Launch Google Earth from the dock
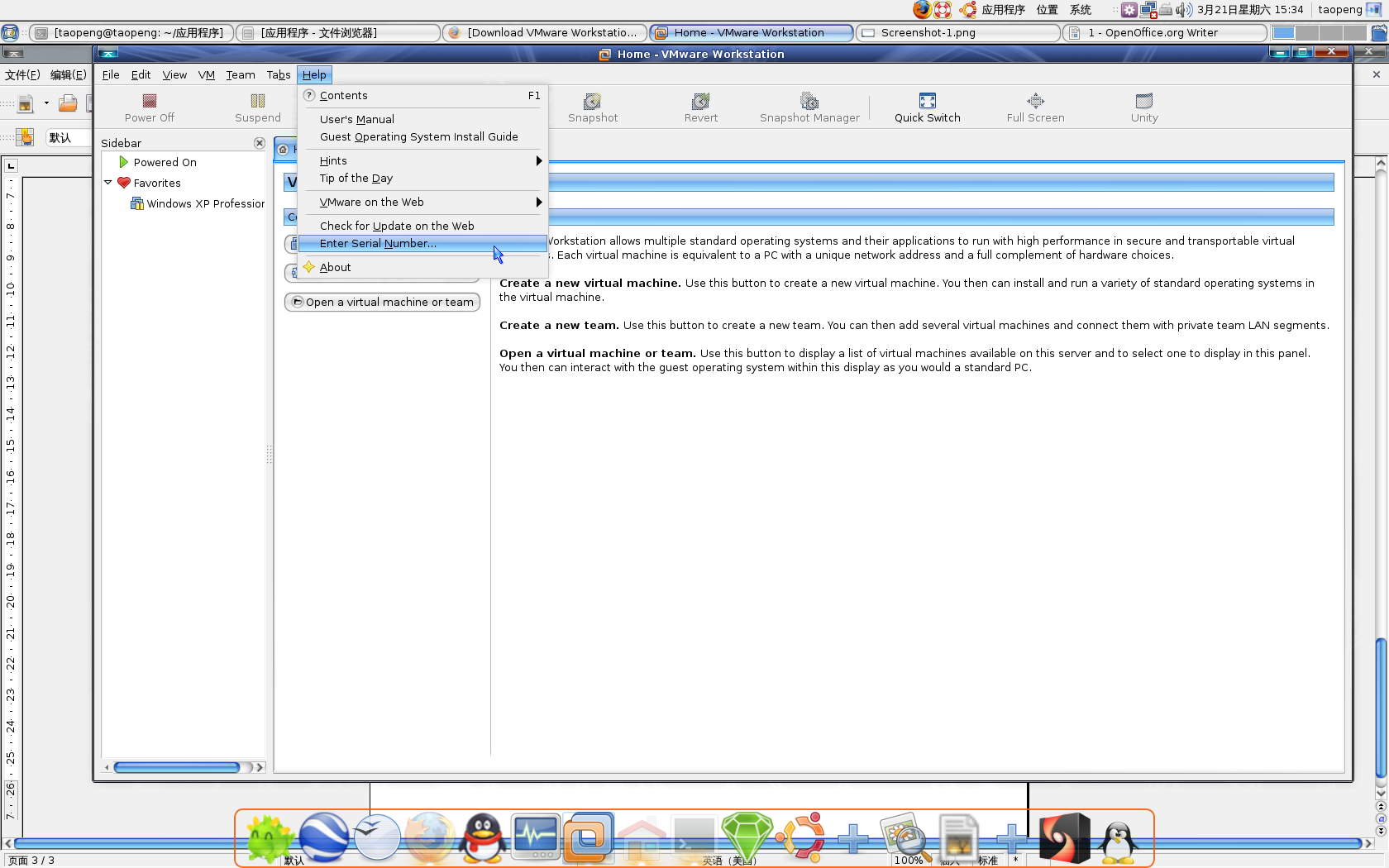Viewport: 1389px width, 868px height. [323, 837]
